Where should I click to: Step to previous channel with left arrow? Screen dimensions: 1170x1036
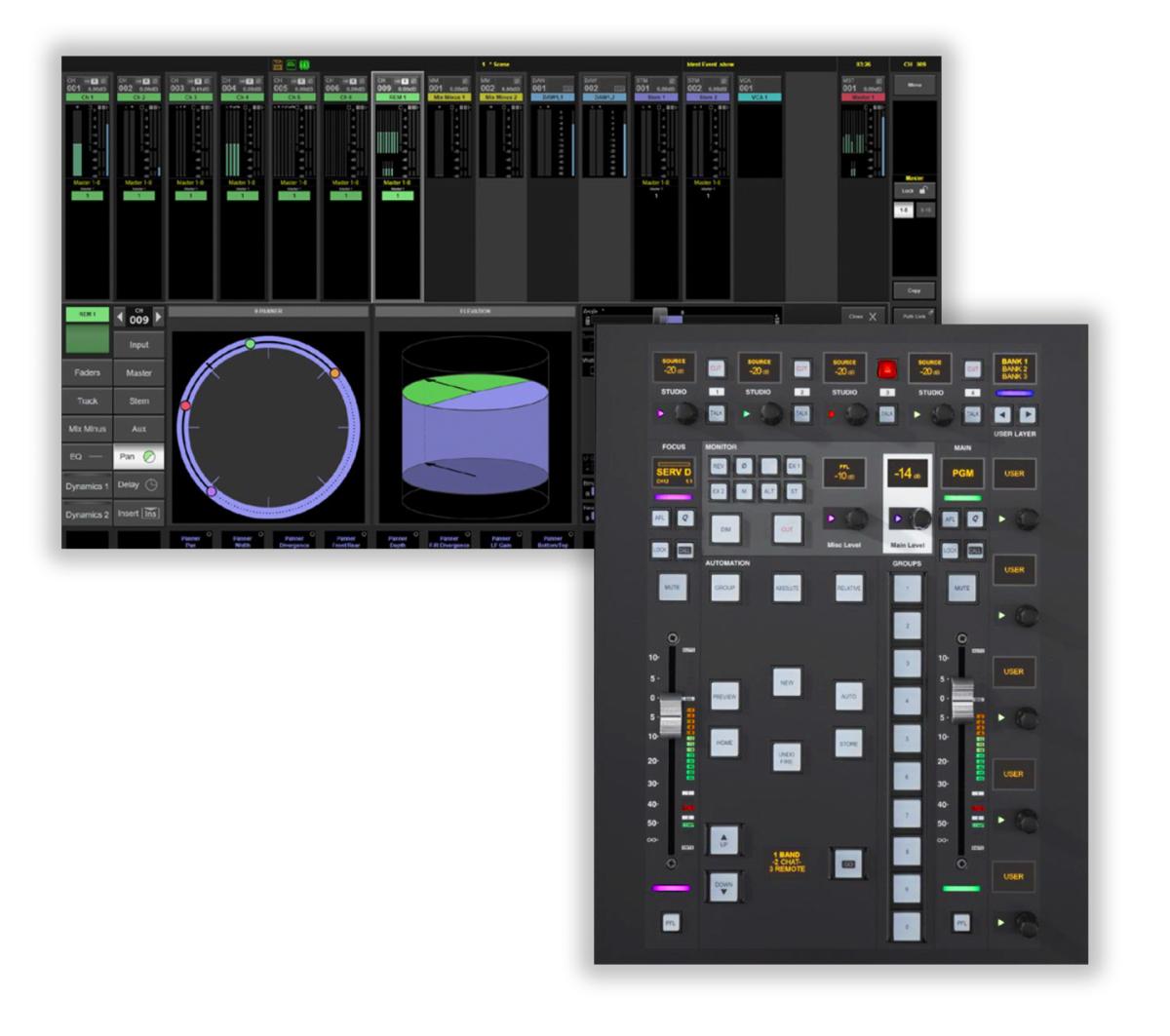coord(121,318)
